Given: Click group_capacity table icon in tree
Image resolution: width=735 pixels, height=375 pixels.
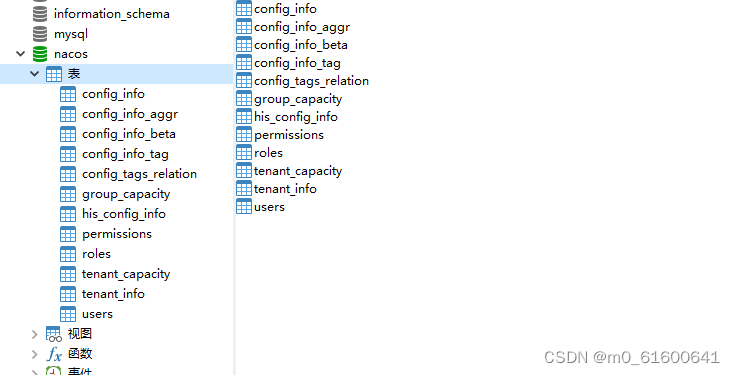Looking at the screenshot, I should pos(68,194).
